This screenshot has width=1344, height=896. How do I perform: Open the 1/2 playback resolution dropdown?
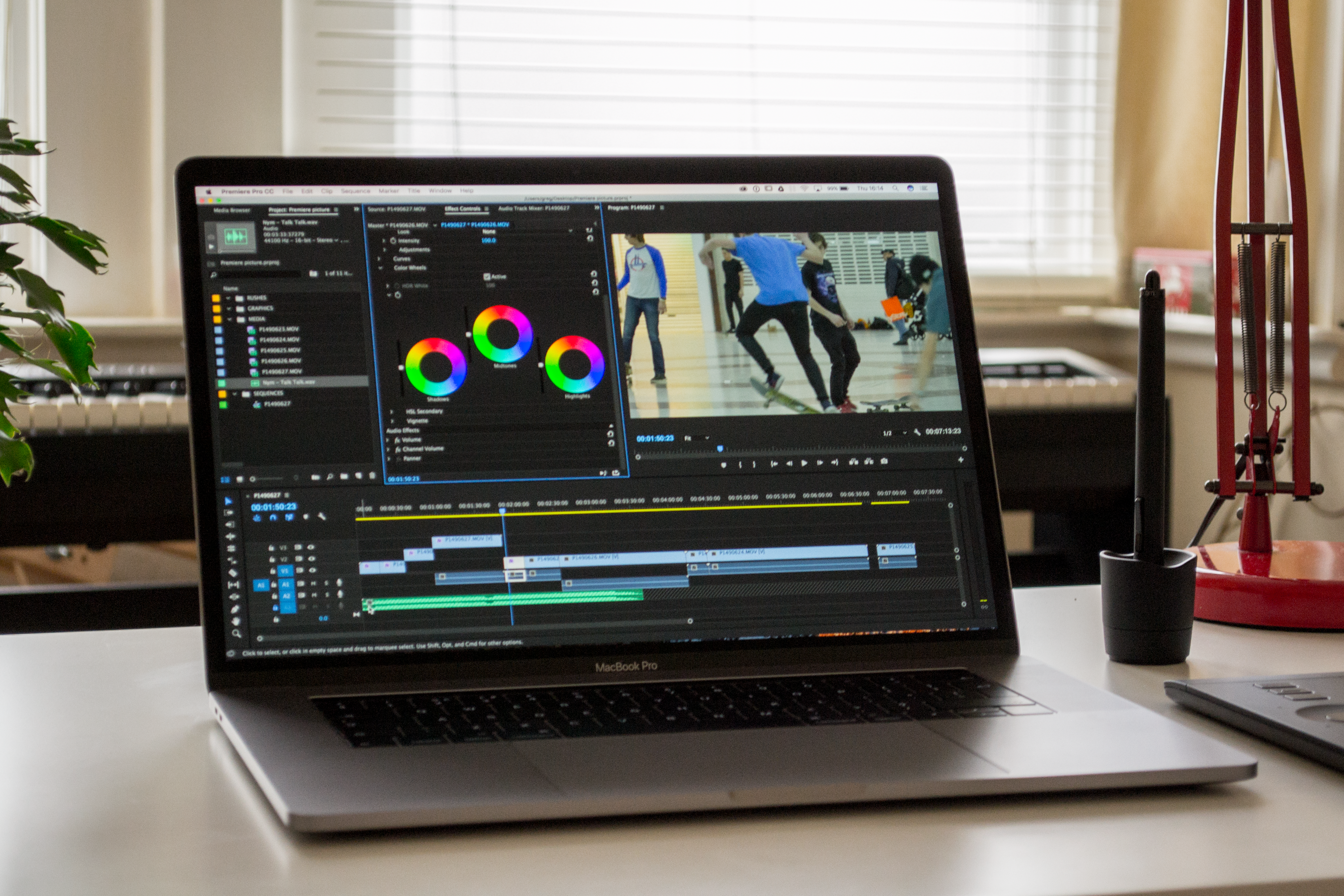[894, 433]
